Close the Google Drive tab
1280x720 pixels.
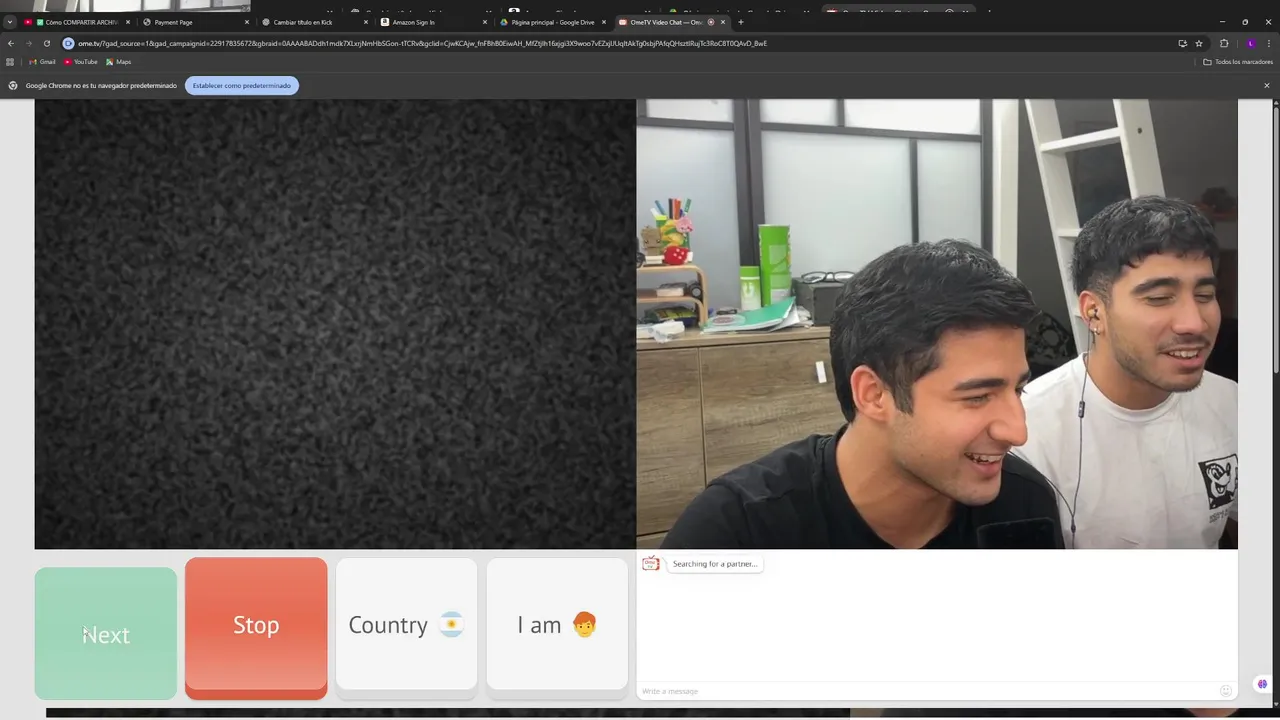click(604, 22)
